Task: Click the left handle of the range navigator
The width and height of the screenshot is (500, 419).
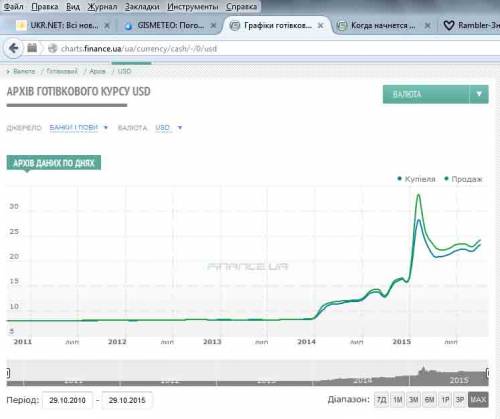Action: coord(8,373)
